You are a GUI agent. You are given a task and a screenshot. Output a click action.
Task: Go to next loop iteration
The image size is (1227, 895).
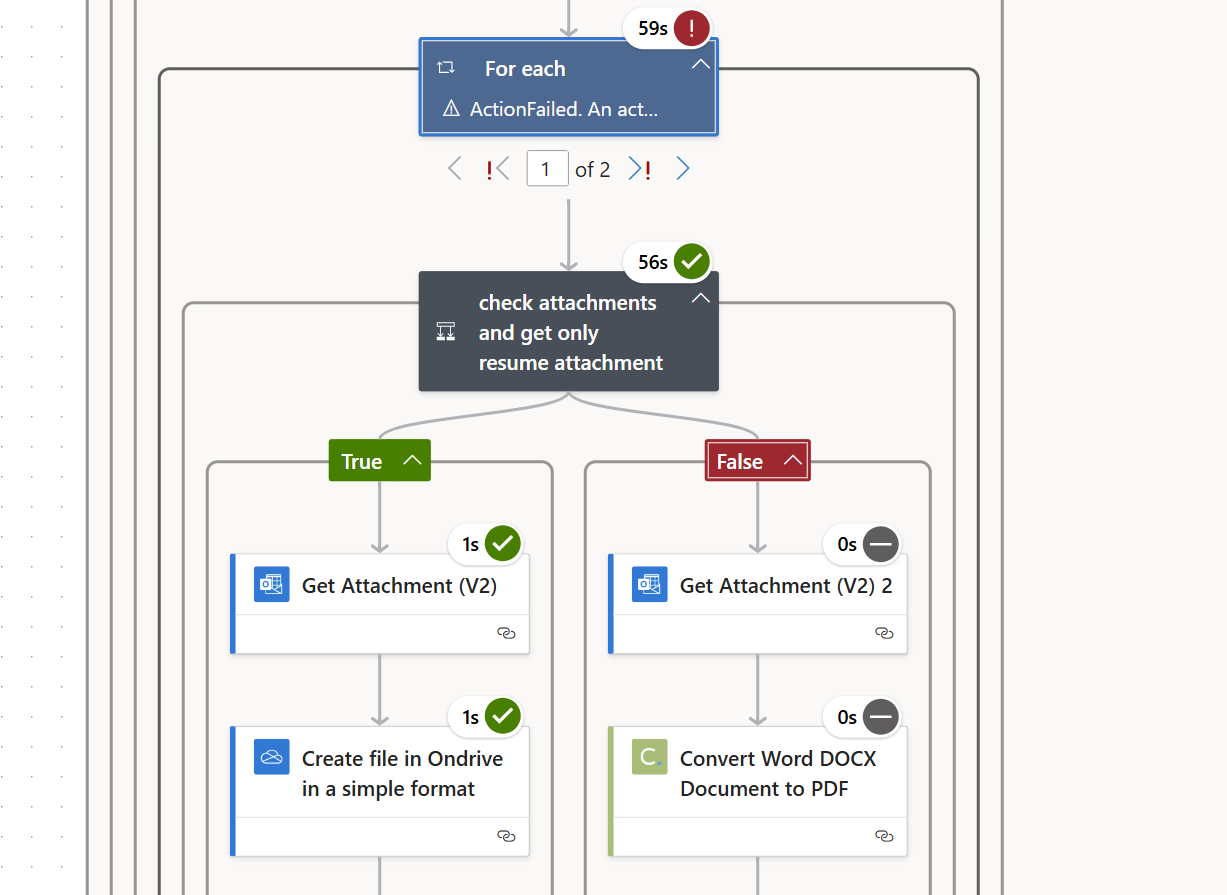(x=683, y=169)
